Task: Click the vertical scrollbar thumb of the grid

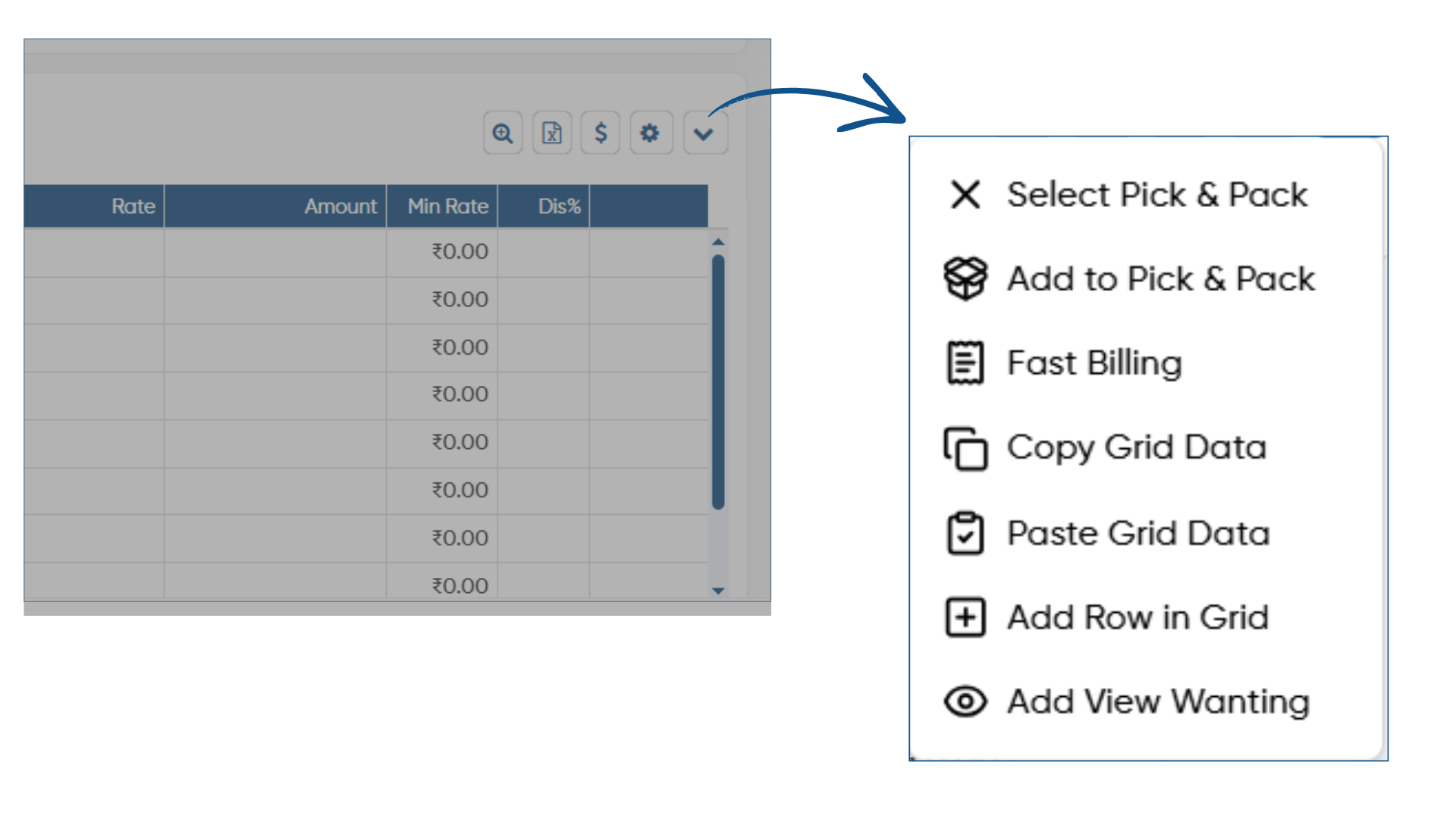Action: coord(718,382)
